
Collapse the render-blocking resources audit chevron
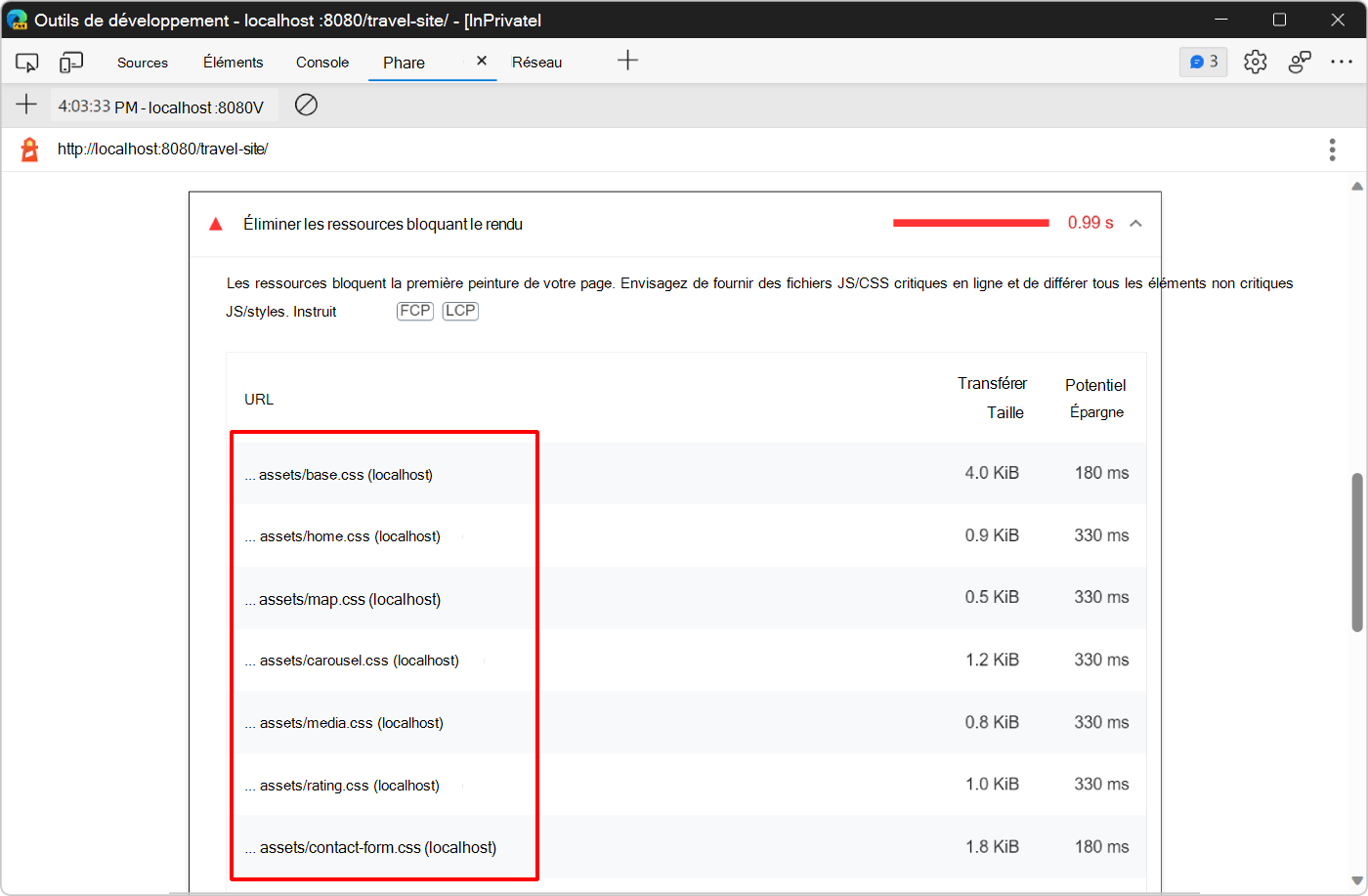(1135, 224)
